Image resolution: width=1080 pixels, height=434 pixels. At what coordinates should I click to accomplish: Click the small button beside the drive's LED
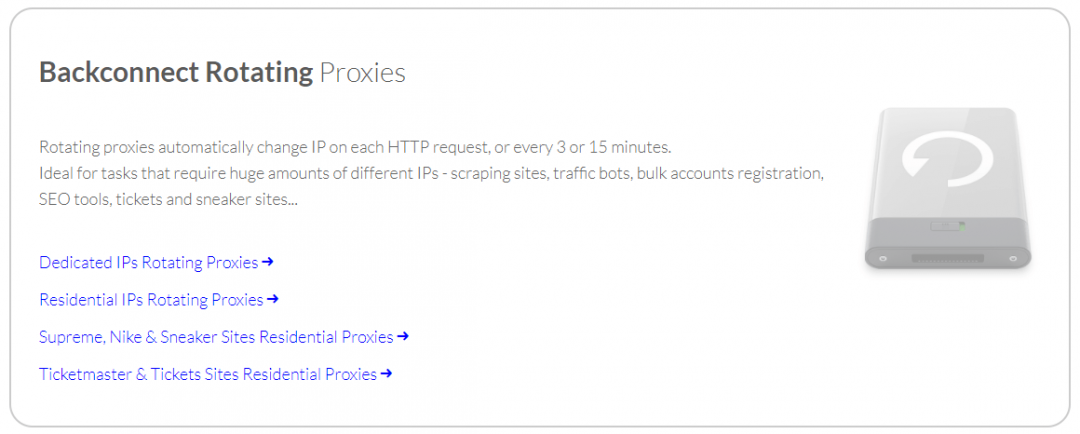[x=943, y=226]
